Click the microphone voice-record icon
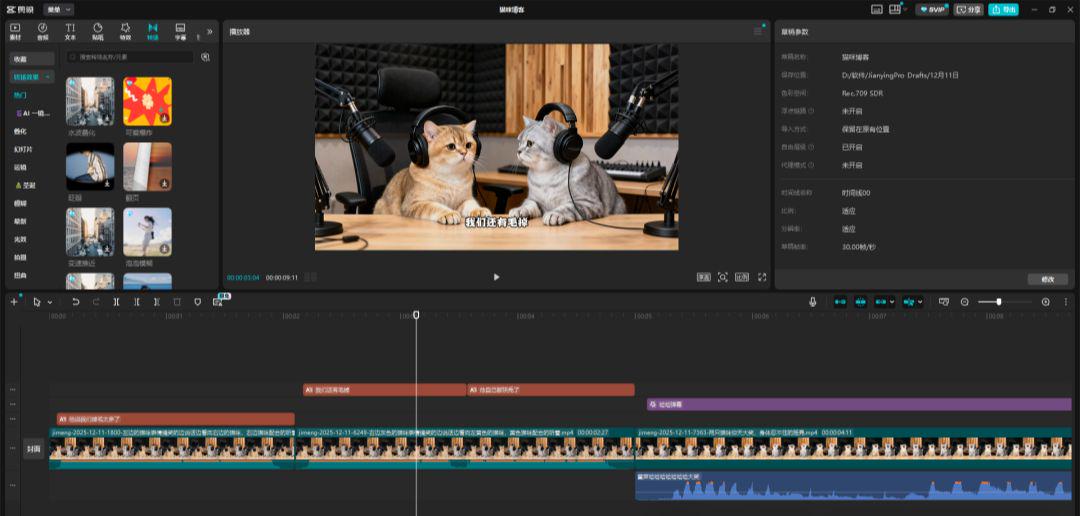 (812, 301)
